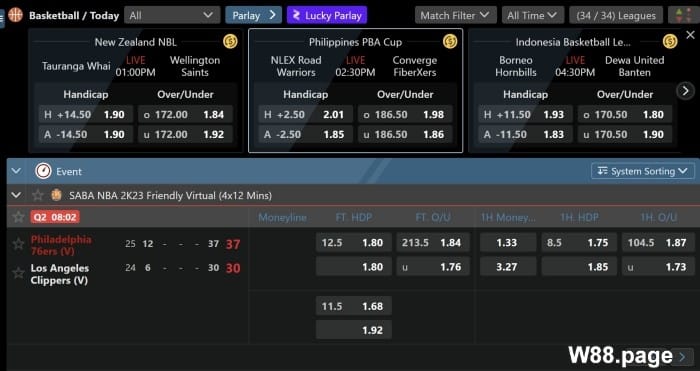
Task: Click the Q2 08:02 live timer badge
Action: pyautogui.click(x=55, y=217)
